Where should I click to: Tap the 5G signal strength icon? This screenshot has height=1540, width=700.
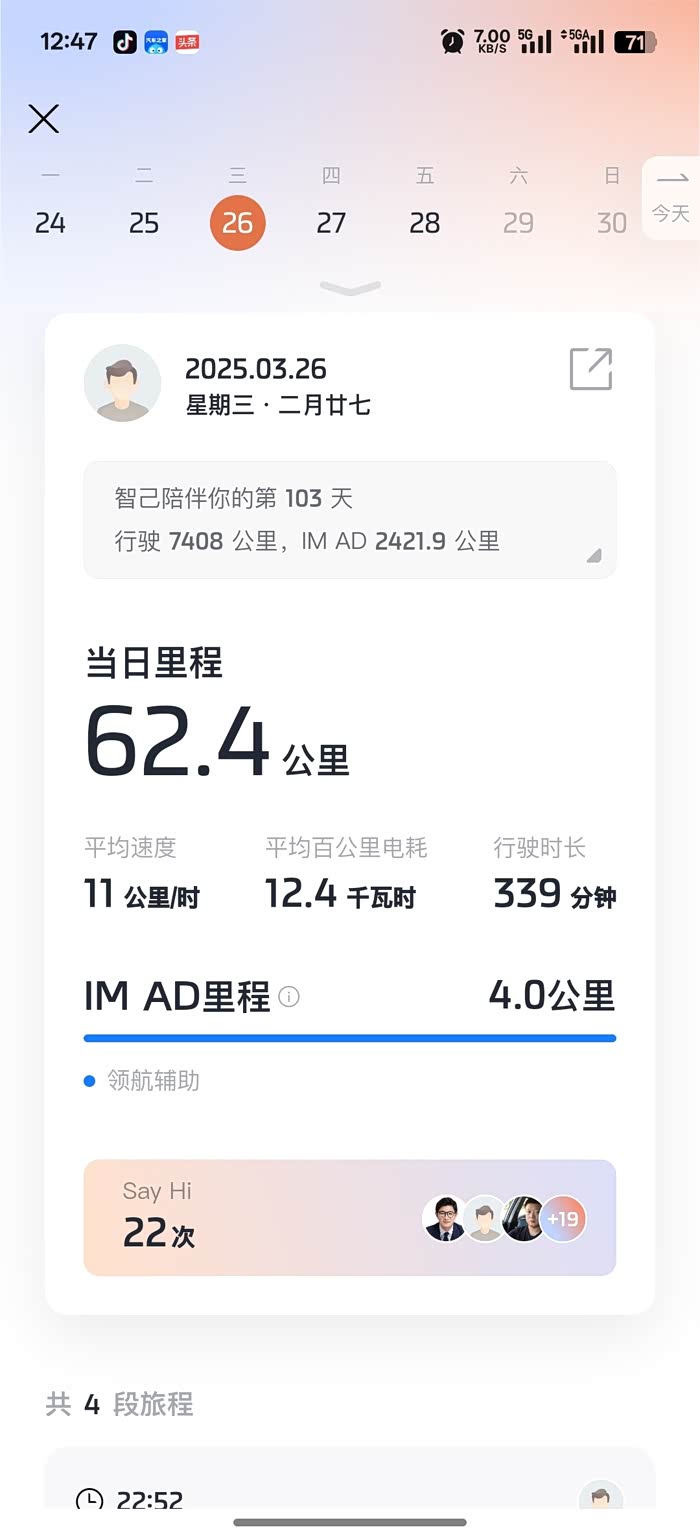click(535, 41)
